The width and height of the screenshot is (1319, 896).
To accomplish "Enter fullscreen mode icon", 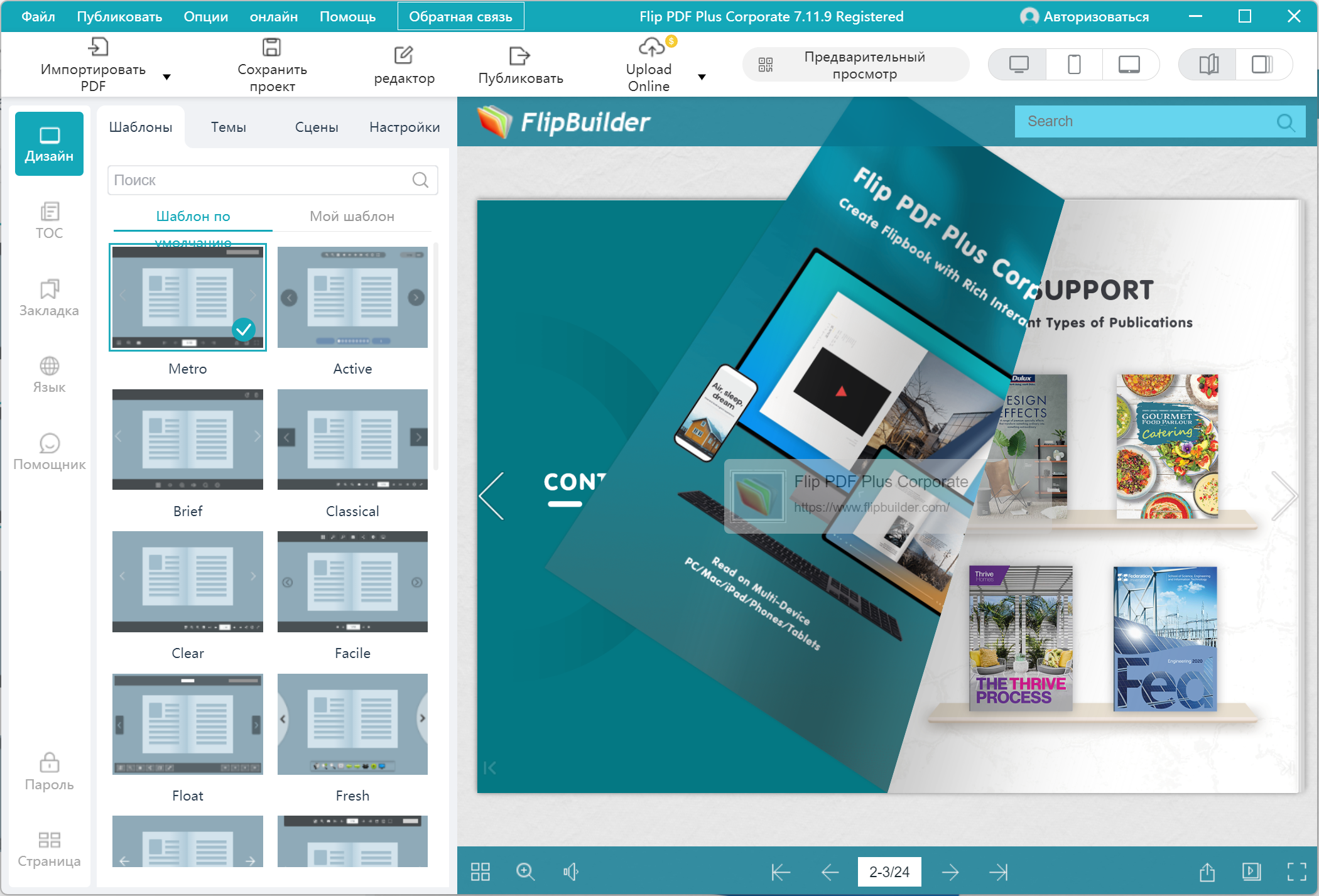I will (1296, 872).
